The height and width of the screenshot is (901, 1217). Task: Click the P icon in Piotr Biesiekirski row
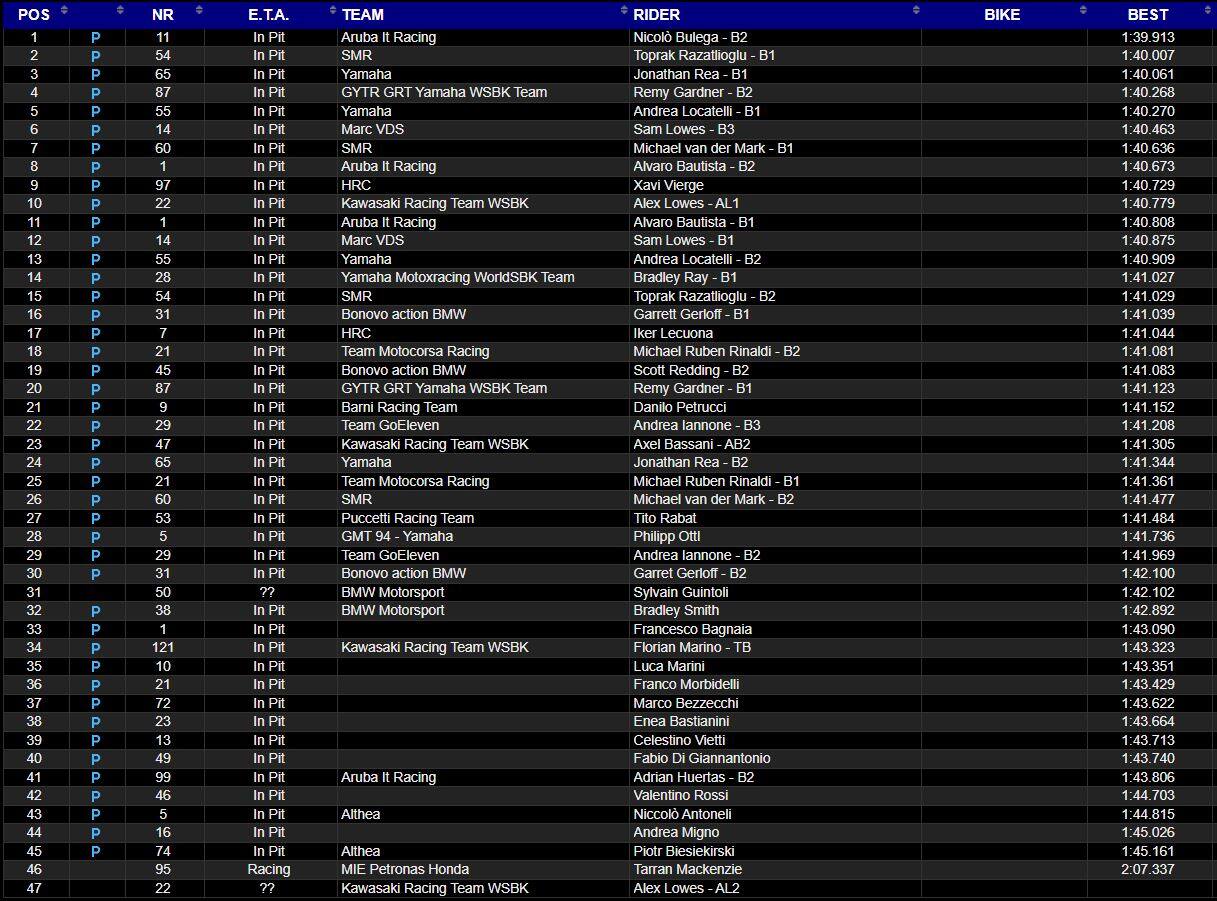(96, 852)
